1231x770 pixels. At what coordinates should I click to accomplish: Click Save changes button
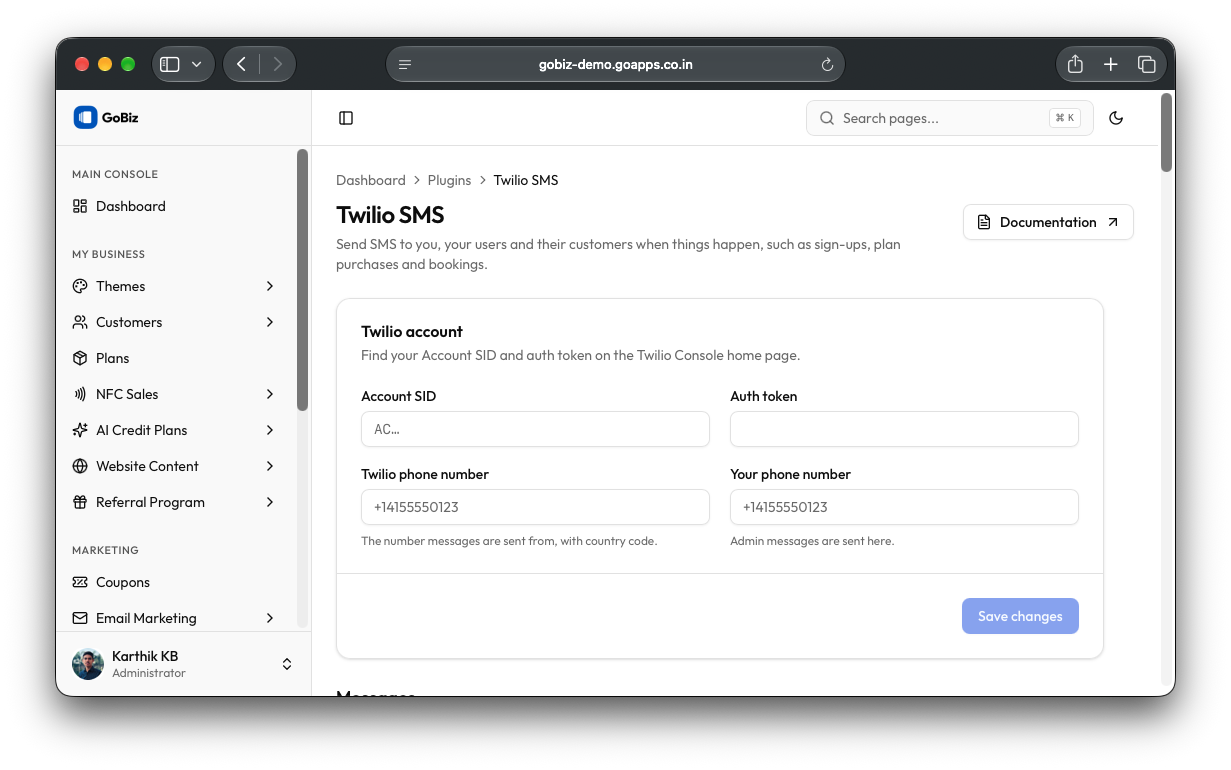point(1020,616)
